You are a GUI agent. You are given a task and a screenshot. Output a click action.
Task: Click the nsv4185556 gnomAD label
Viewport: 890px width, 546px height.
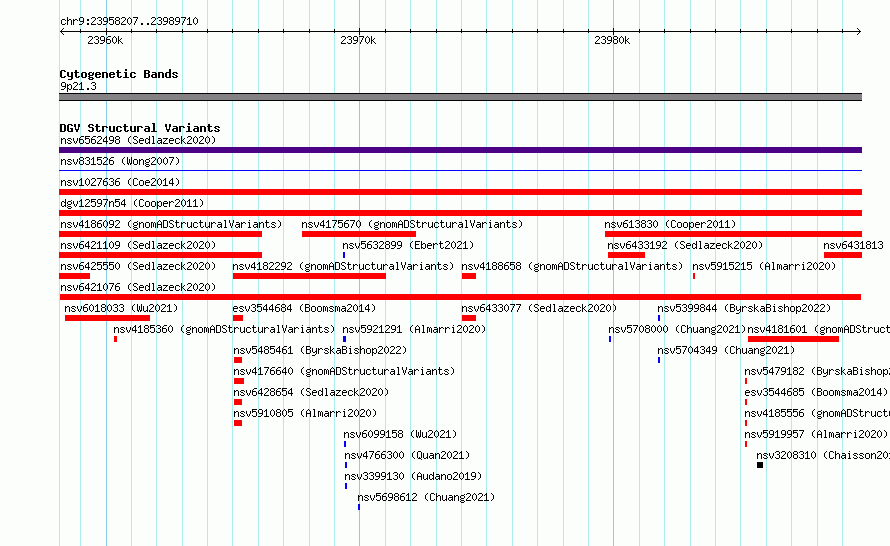pos(817,413)
